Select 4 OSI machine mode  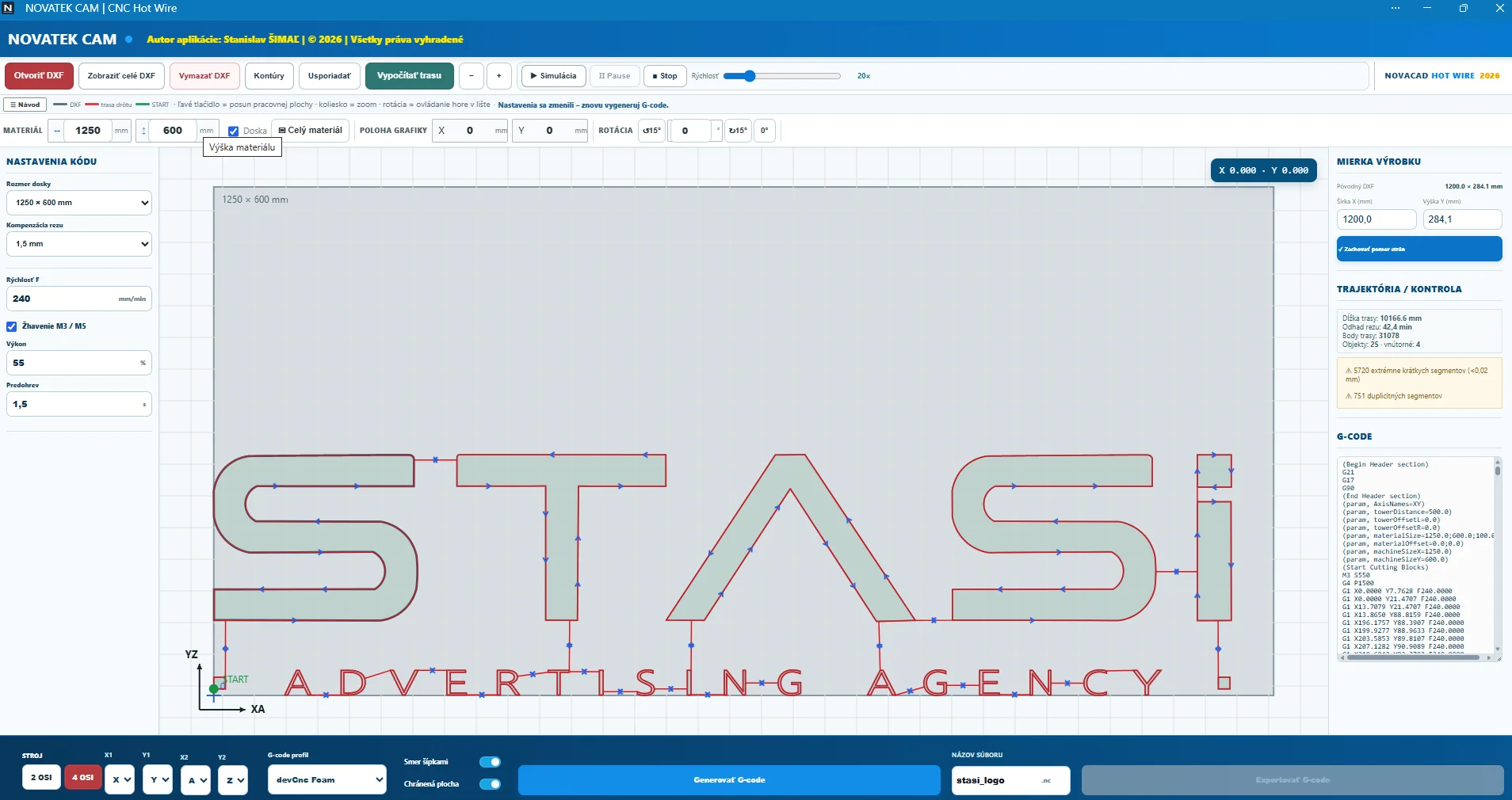pos(83,778)
